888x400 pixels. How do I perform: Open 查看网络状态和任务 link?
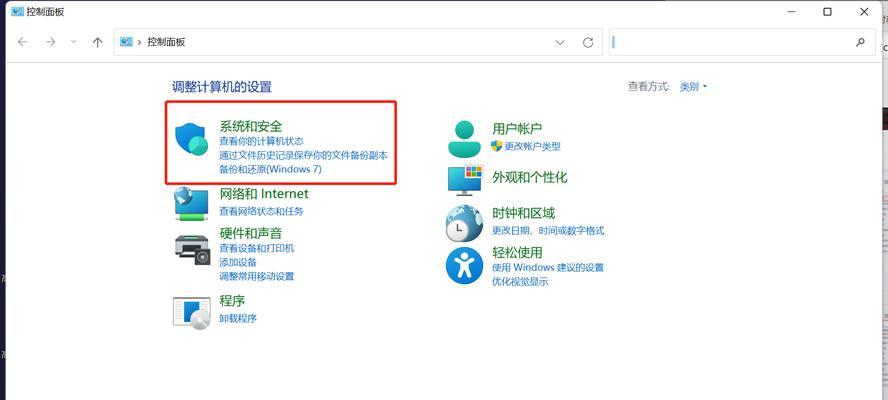coord(261,211)
